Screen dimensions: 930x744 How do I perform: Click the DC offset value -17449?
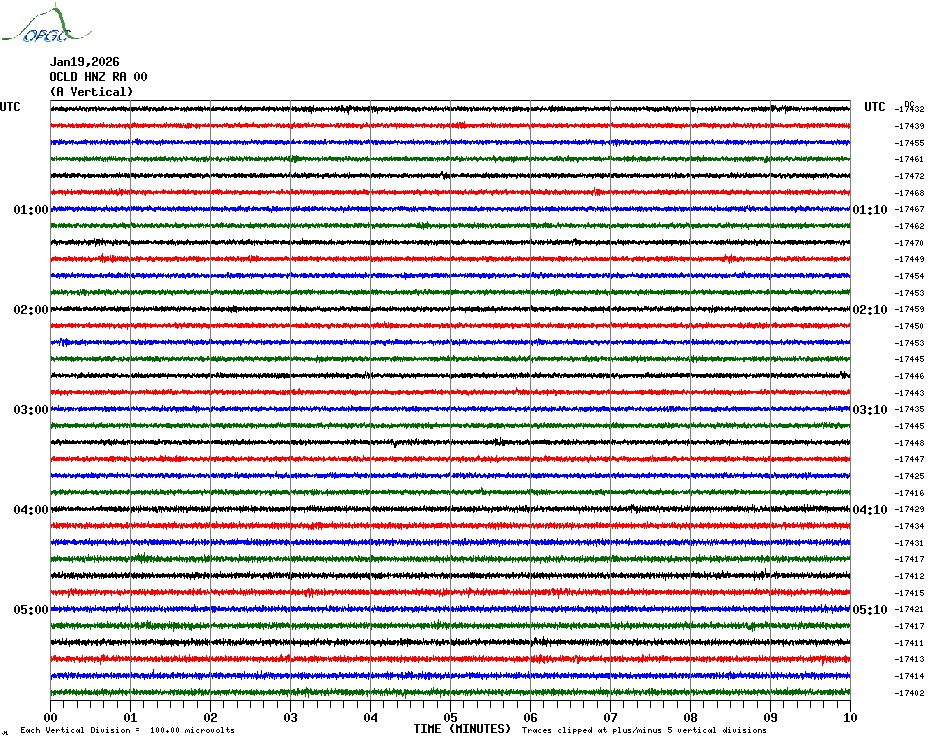coord(909,259)
